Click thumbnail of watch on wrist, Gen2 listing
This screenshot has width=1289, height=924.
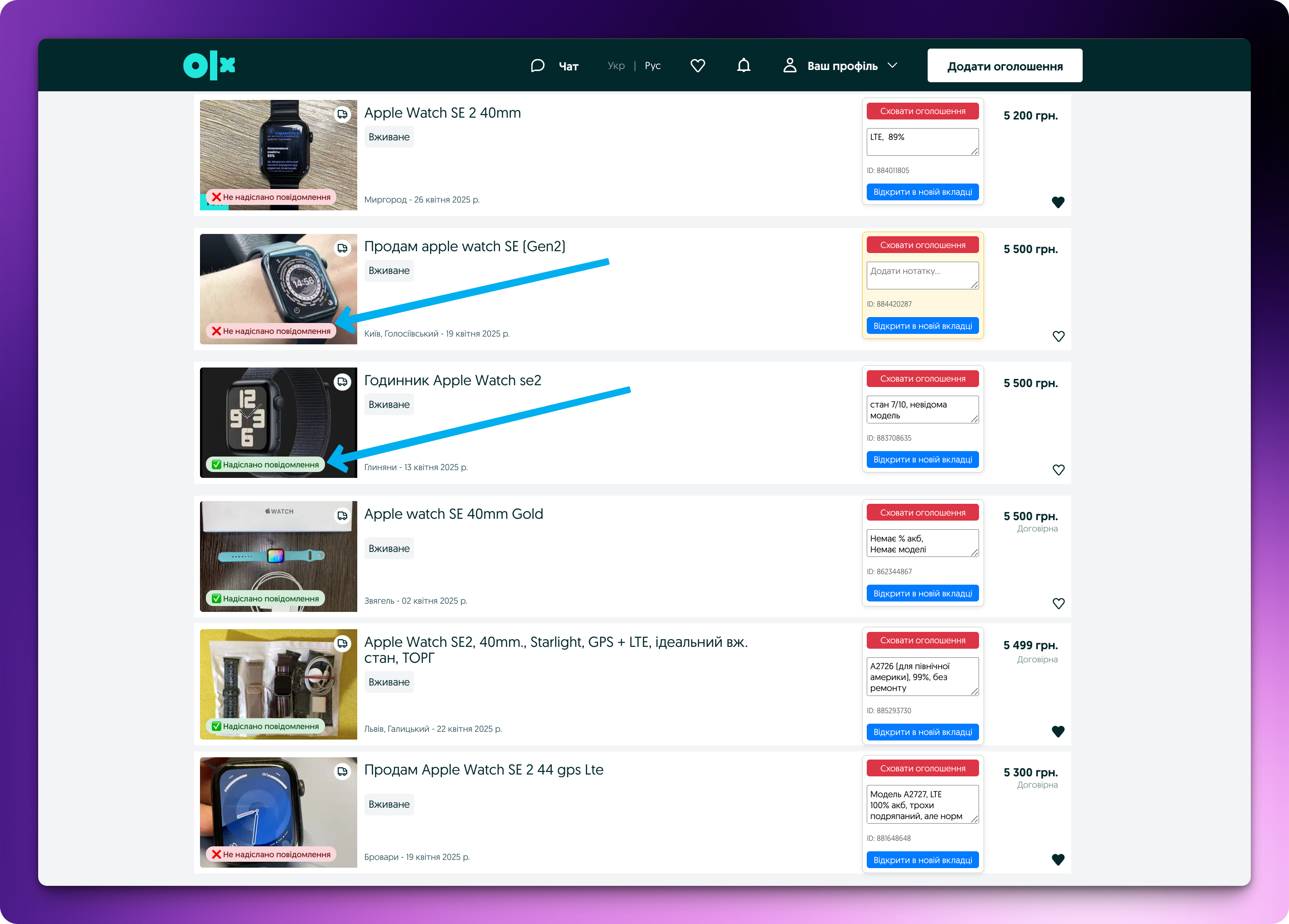click(279, 288)
